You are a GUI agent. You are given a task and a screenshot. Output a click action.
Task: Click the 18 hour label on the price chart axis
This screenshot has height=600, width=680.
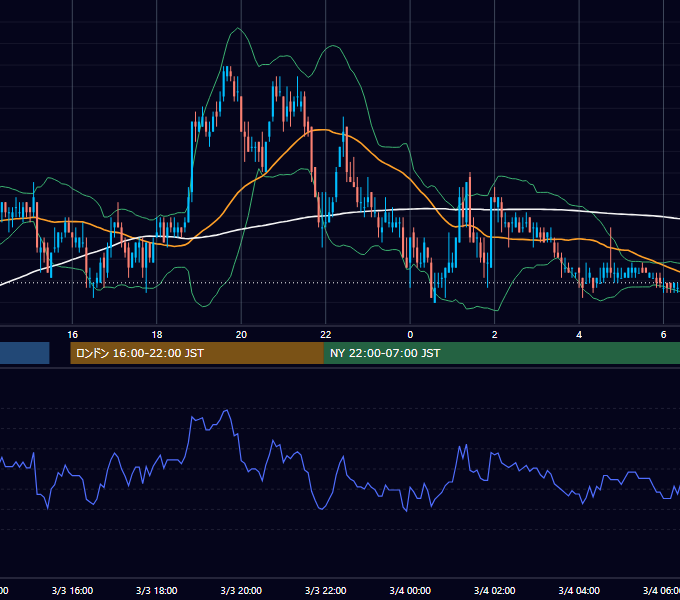click(157, 335)
